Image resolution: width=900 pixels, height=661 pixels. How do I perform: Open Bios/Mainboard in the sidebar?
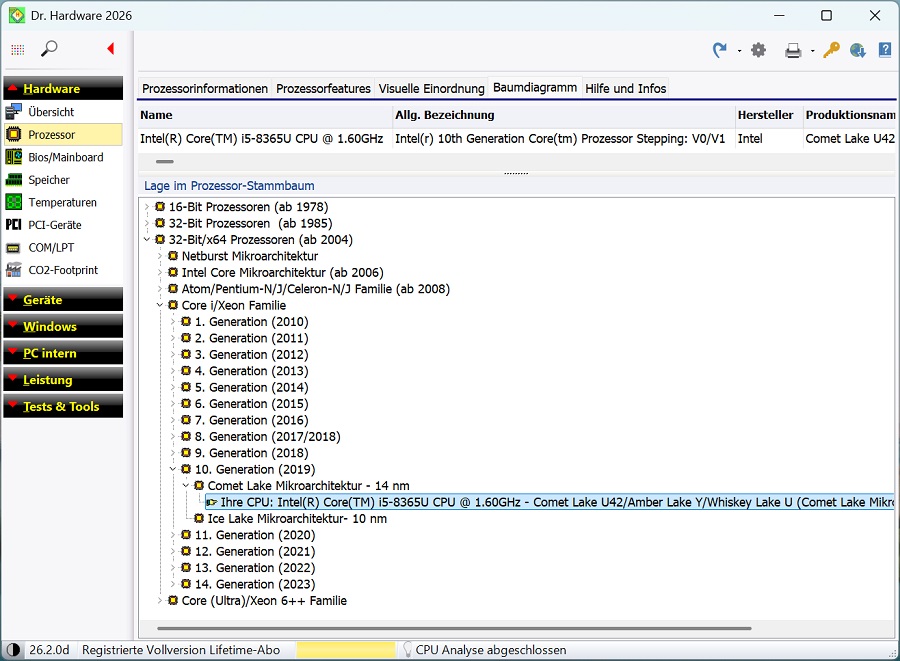63,157
